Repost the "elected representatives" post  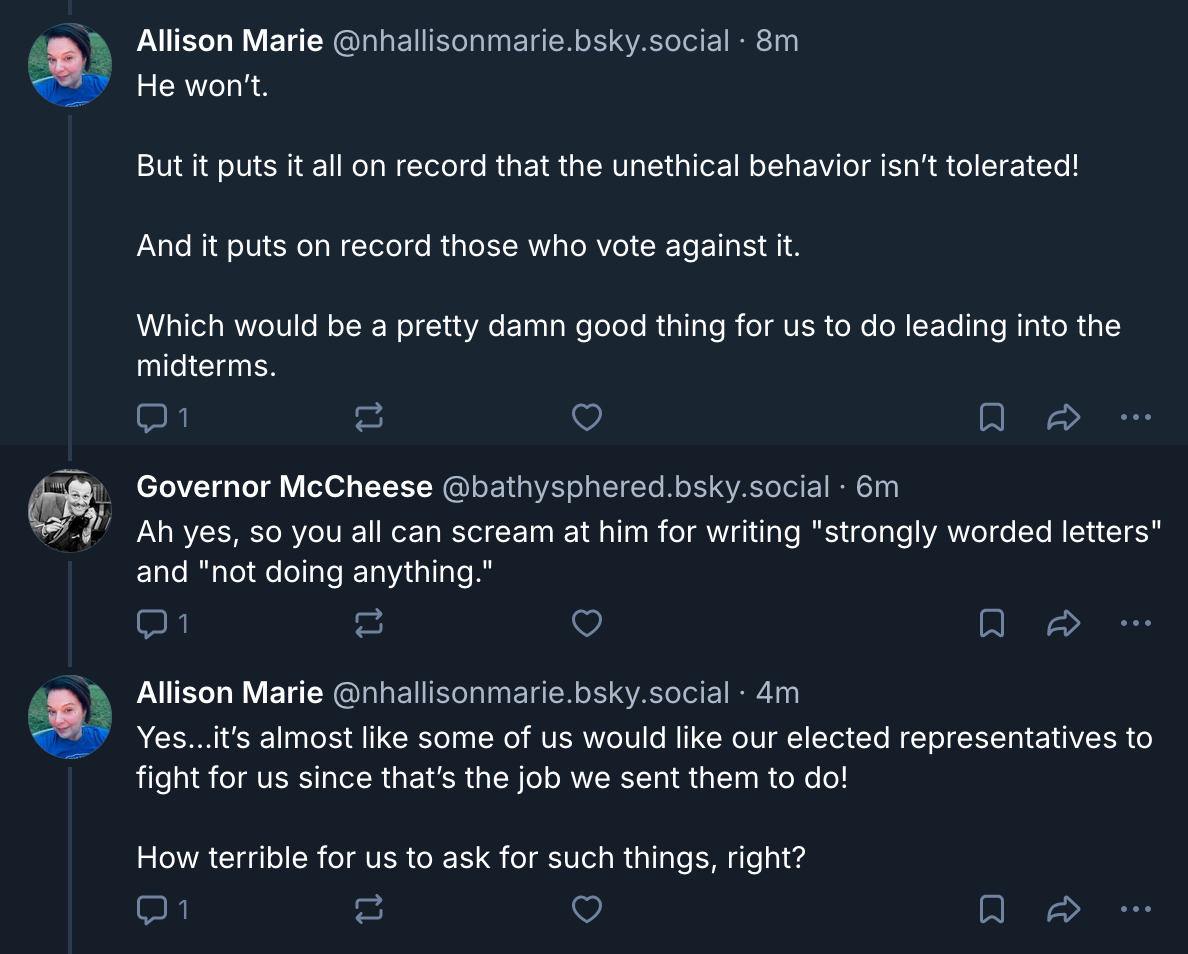click(x=369, y=909)
